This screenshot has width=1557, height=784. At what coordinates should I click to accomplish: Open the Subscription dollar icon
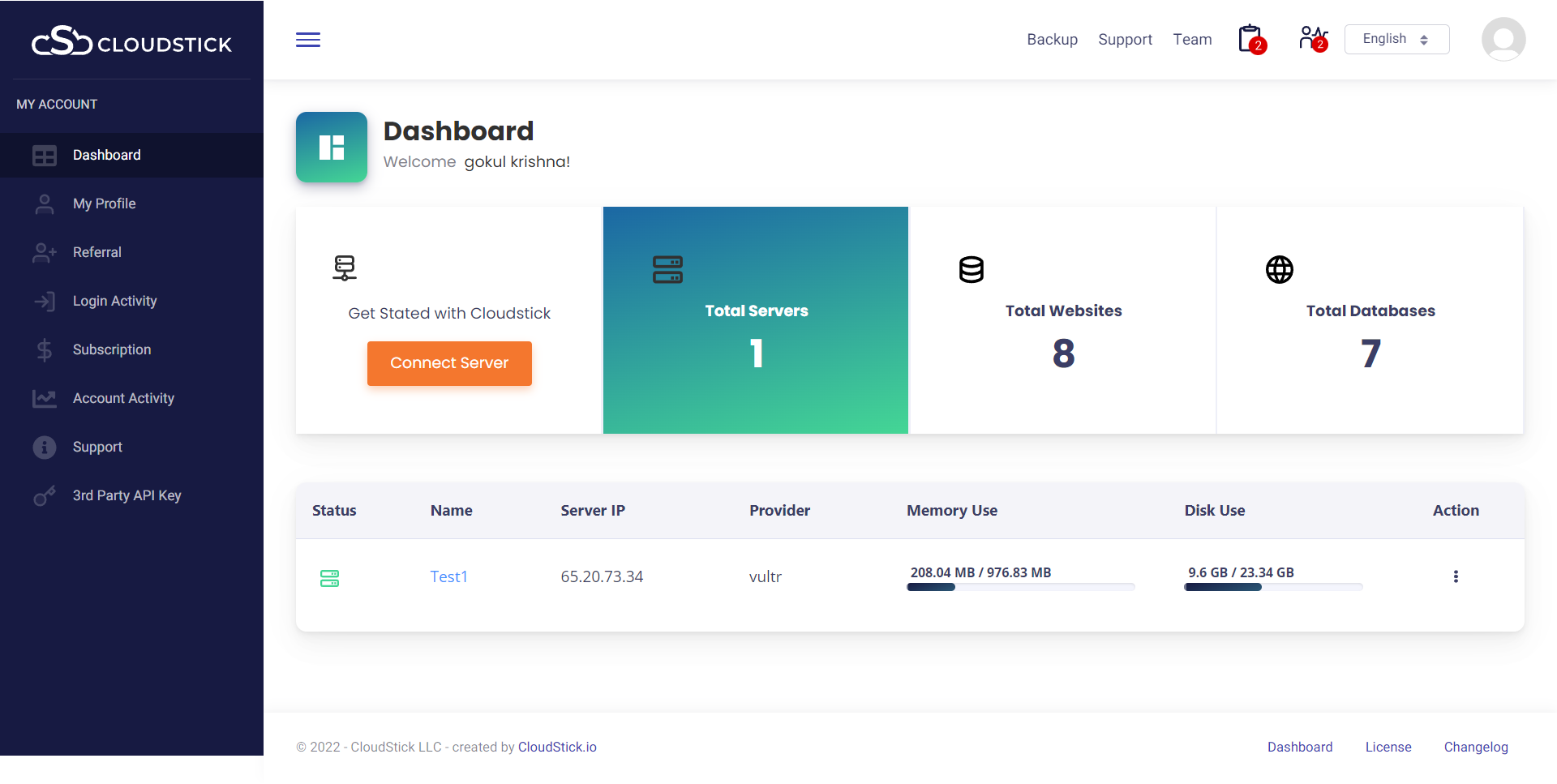(x=45, y=349)
